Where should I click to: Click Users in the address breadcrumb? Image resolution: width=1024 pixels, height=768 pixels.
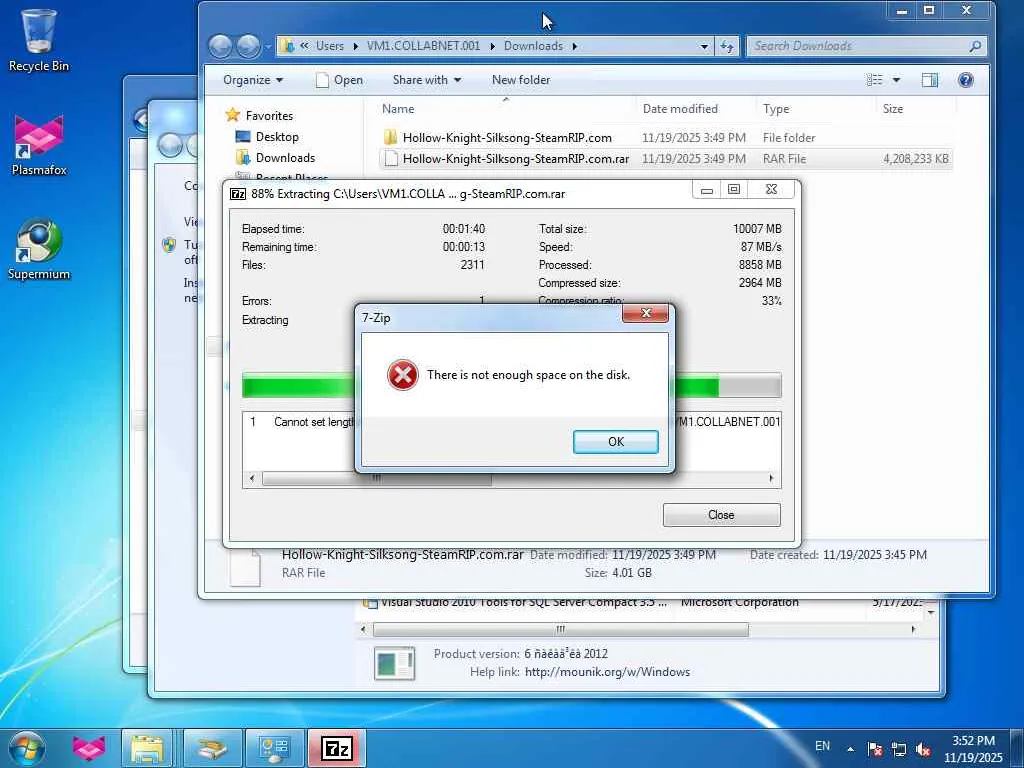pos(330,46)
